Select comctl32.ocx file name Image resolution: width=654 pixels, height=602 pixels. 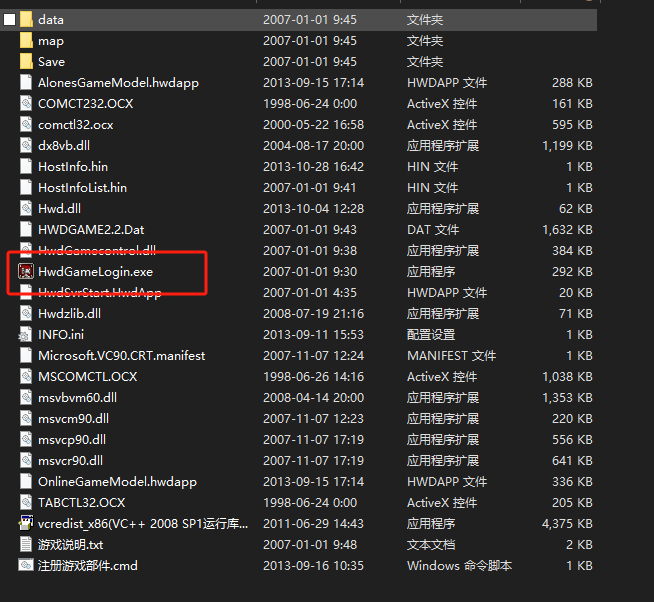75,125
